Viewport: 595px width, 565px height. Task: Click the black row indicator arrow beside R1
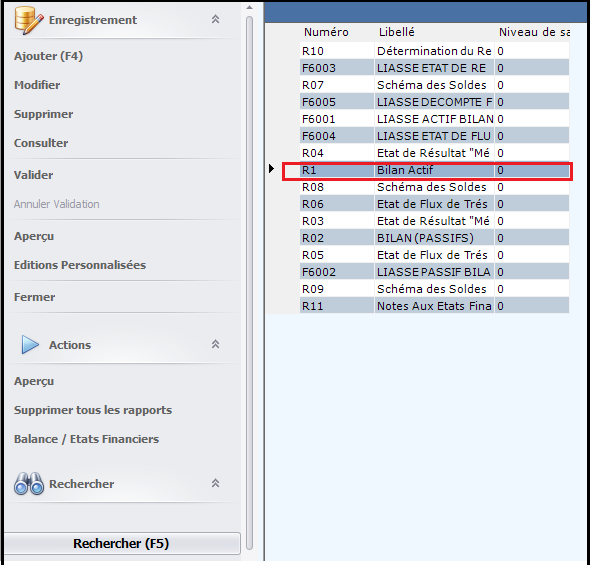pyautogui.click(x=271, y=168)
